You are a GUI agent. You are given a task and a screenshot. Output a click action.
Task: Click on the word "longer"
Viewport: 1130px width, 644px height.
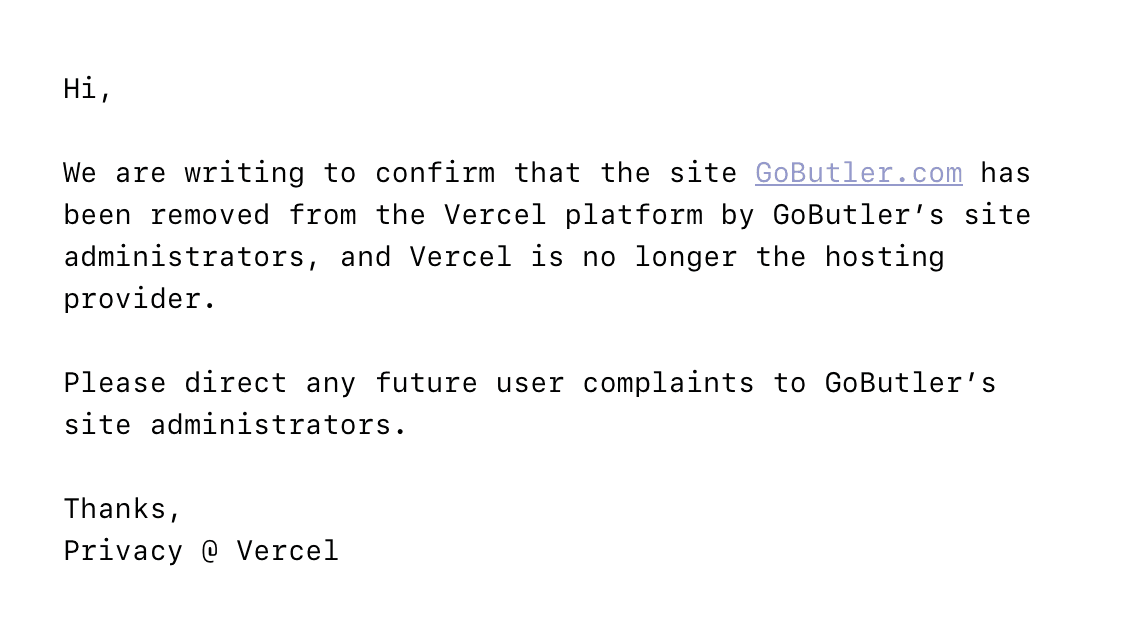[x=686, y=258]
